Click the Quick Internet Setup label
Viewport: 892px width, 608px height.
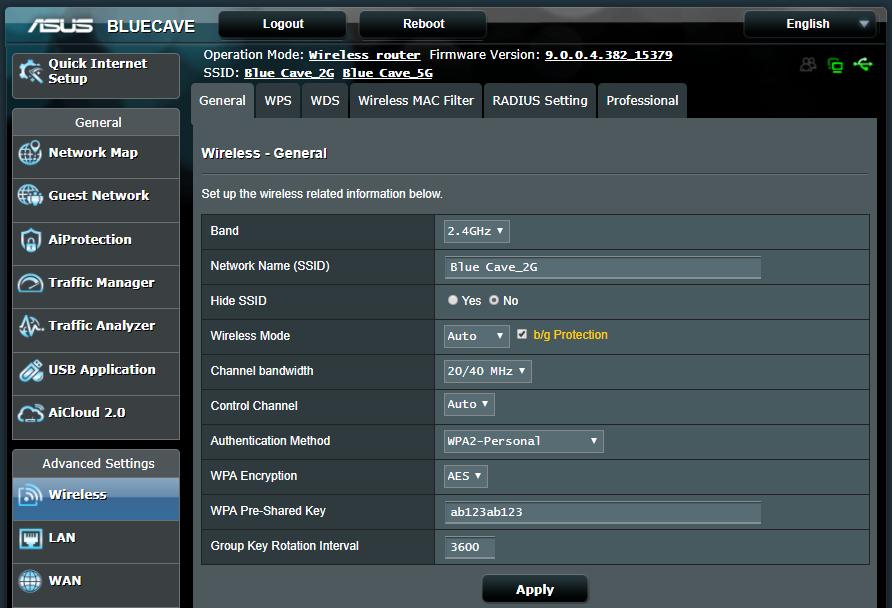click(x=98, y=71)
